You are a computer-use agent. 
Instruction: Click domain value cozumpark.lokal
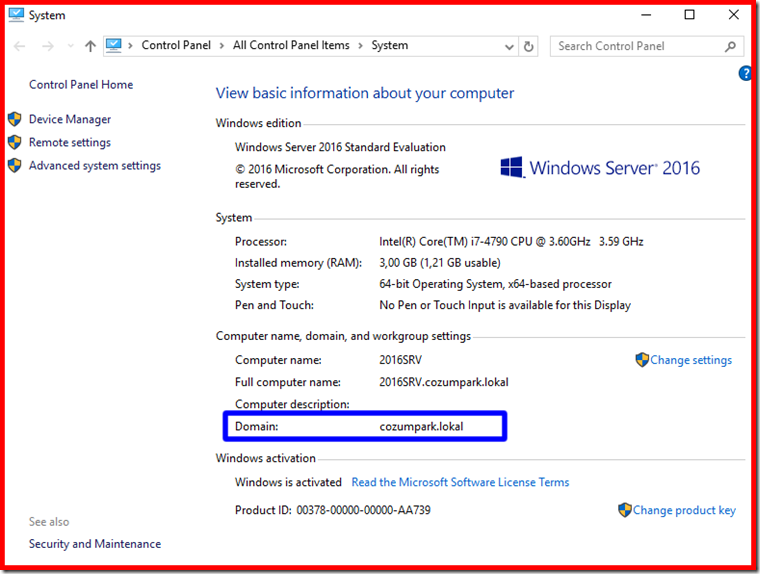[x=421, y=427]
